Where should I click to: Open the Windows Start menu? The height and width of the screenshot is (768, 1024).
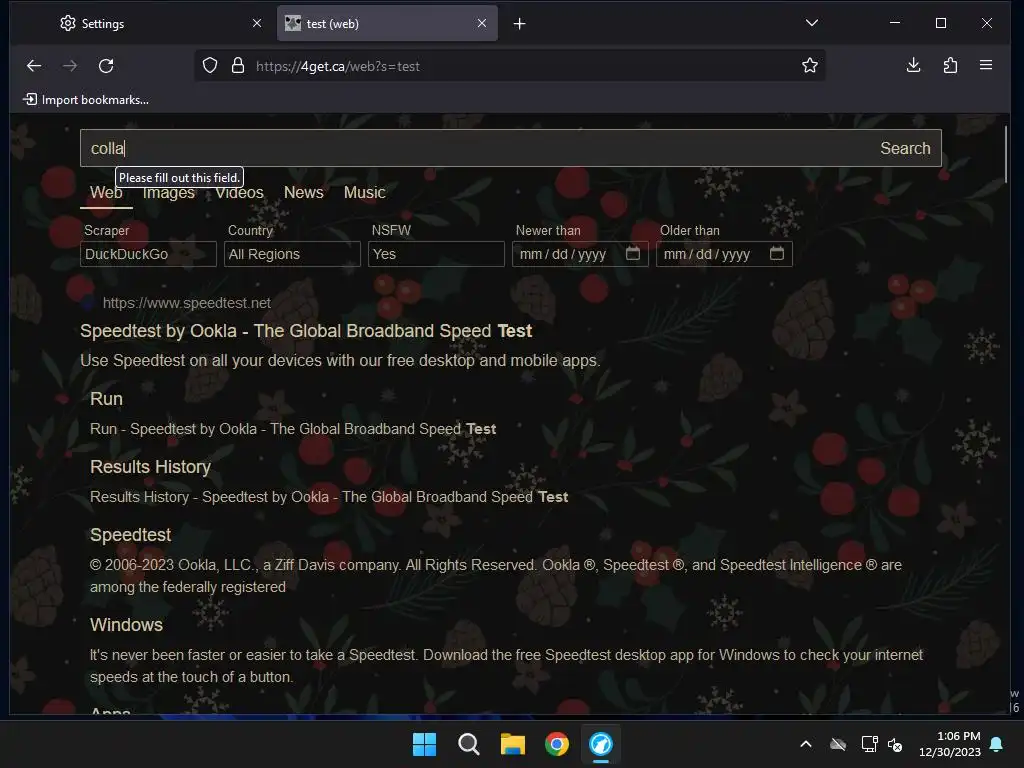coord(424,744)
